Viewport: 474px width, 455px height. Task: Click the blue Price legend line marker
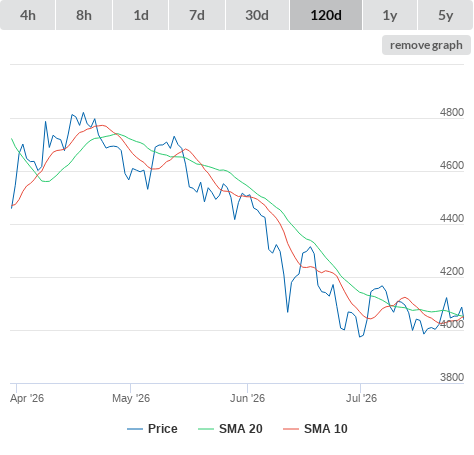[135, 429]
